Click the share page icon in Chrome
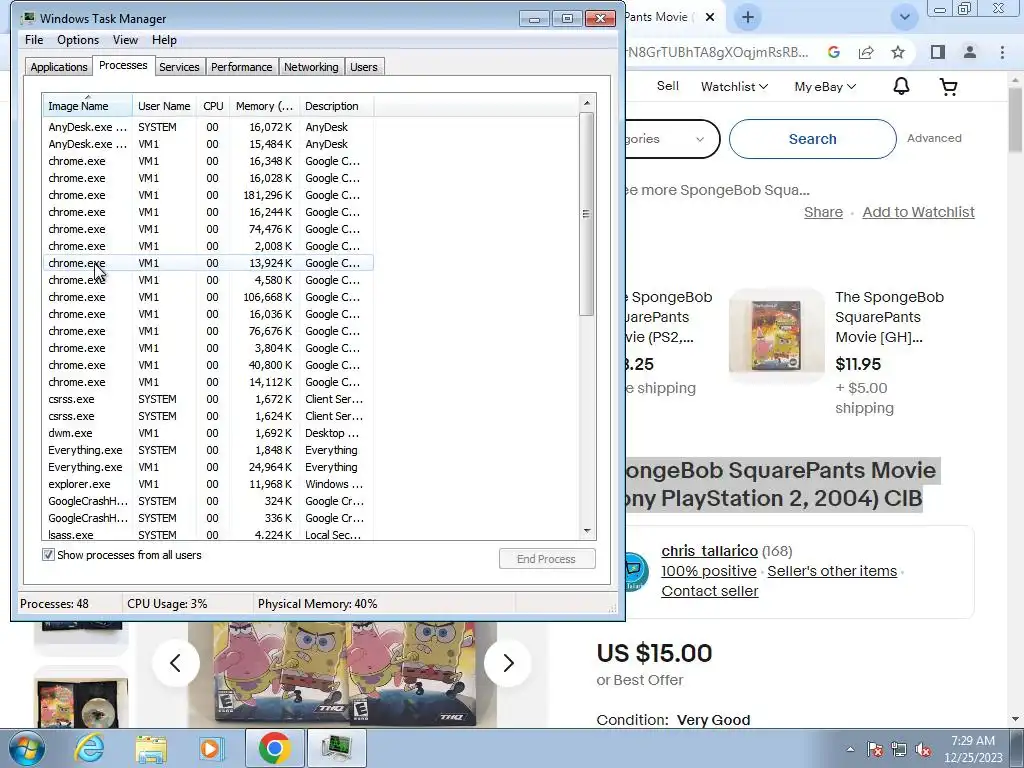Image resolution: width=1024 pixels, height=768 pixels. click(x=866, y=52)
